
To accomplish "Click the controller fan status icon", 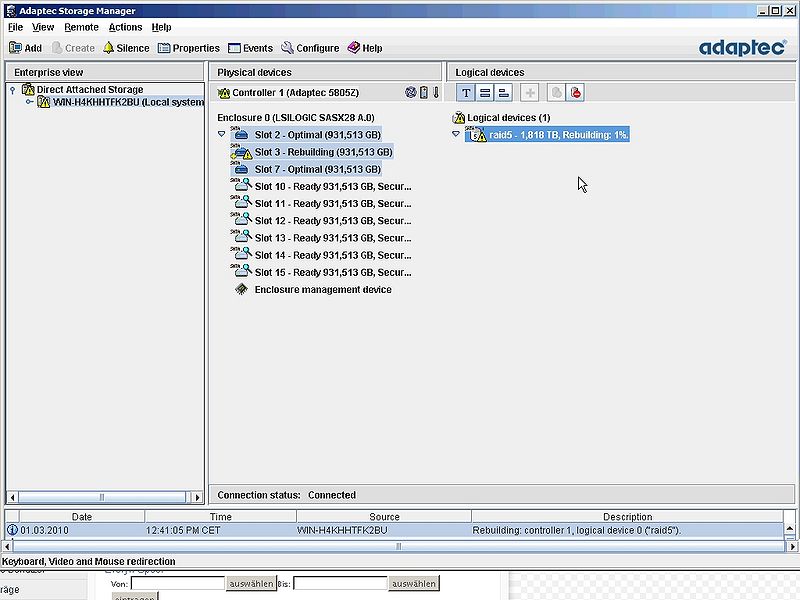I will pyautogui.click(x=411, y=92).
